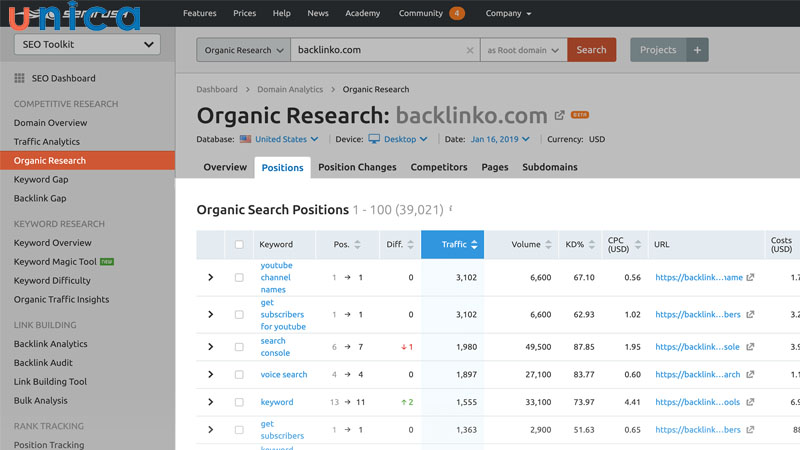
Task: Click the Domain Analytics breadcrumb
Action: pyautogui.click(x=290, y=89)
